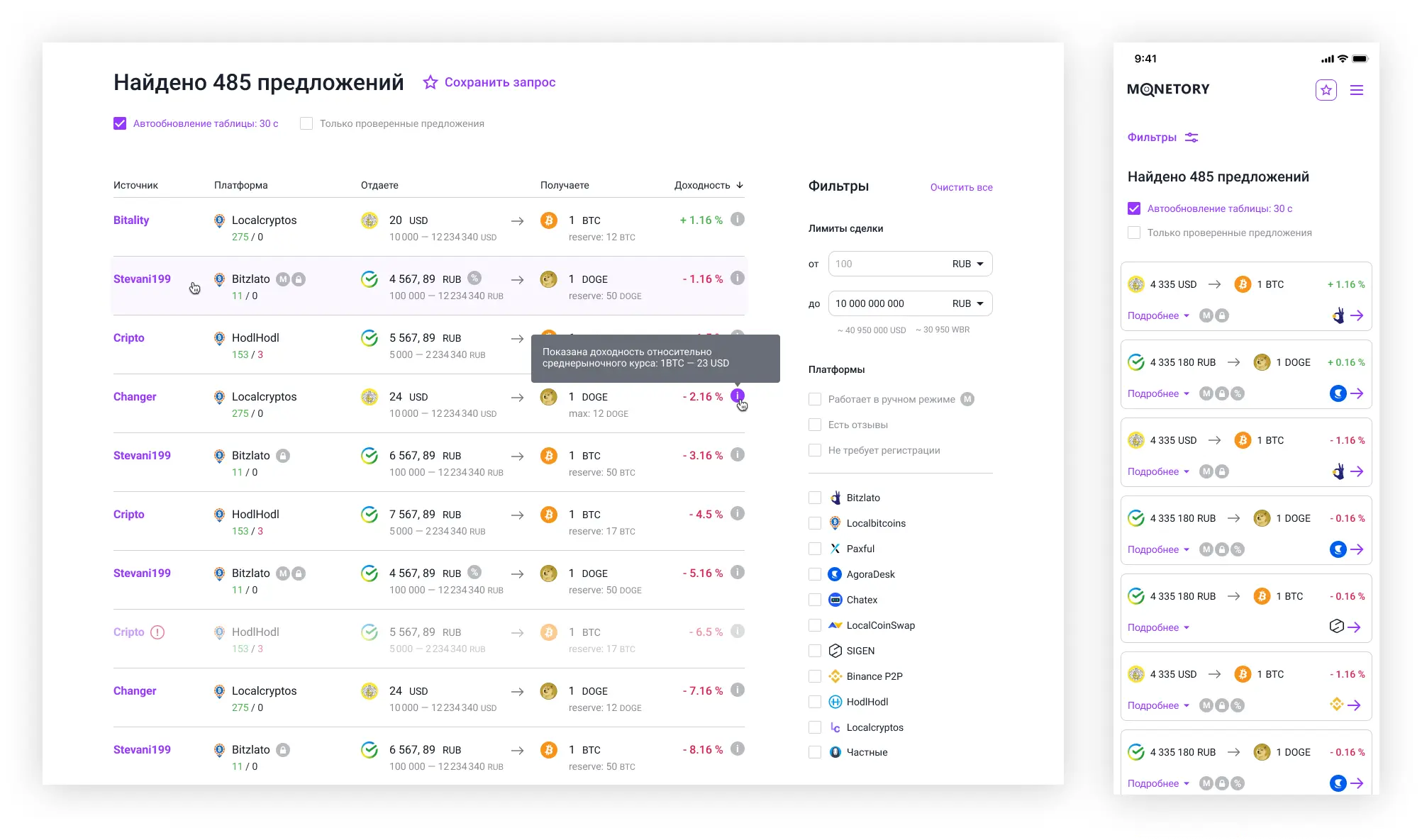Expand Подробнее on the last mobile card
The height and width of the screenshot is (840, 1422).
(1158, 783)
